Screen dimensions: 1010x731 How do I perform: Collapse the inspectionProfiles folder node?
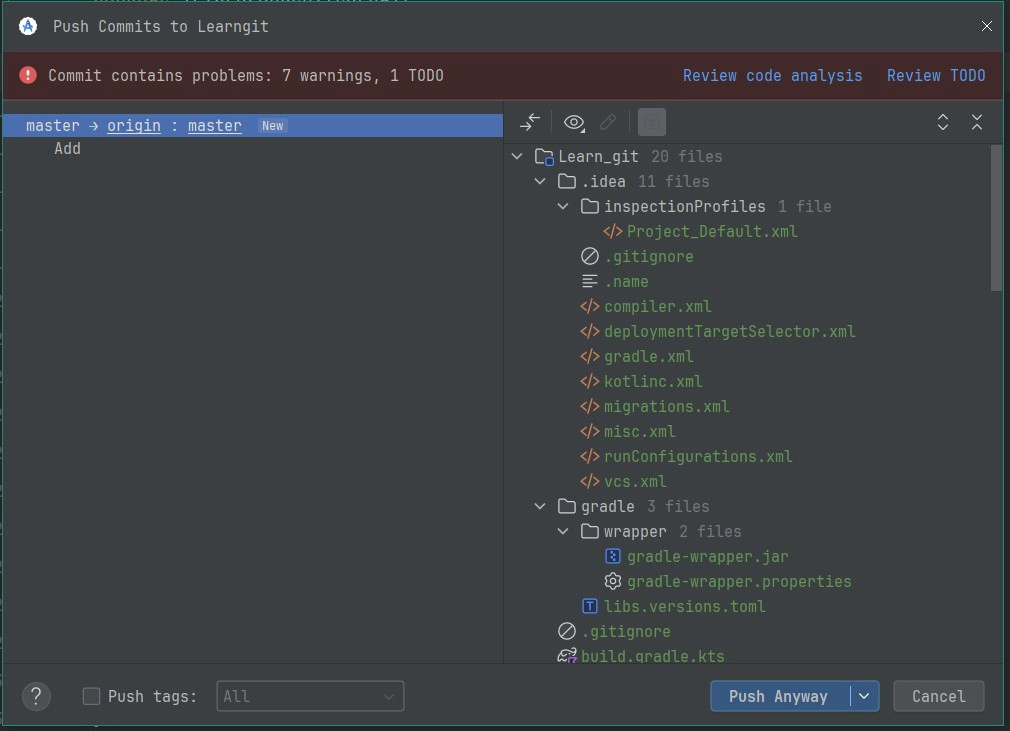point(563,207)
